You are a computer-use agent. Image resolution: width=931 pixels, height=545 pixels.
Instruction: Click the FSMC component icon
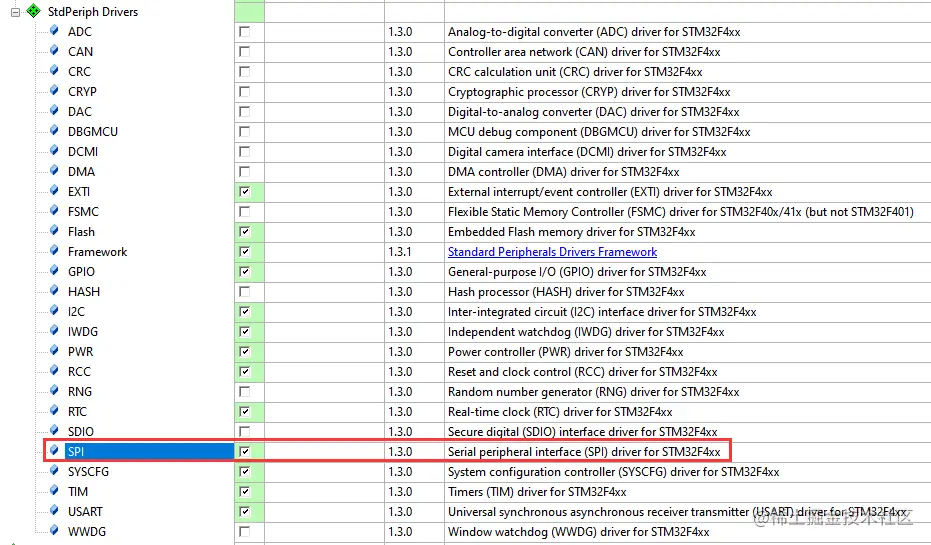54,210
